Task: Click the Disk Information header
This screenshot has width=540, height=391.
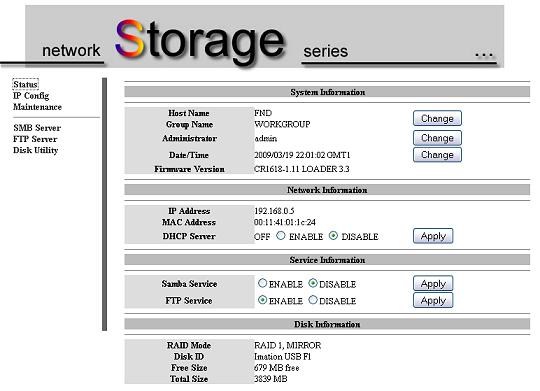Action: tap(327, 324)
